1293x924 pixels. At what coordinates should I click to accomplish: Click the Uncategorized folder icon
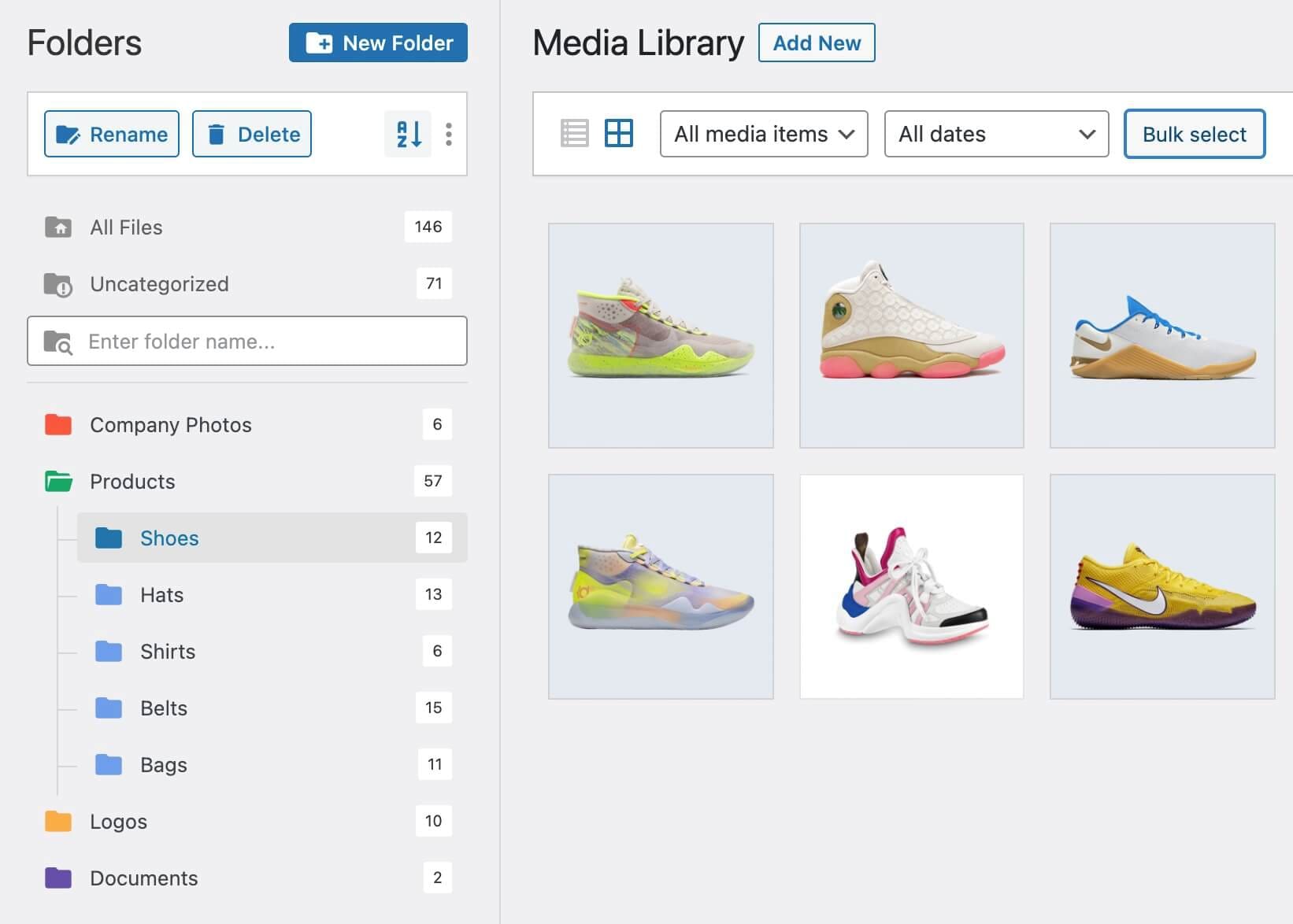tap(58, 283)
